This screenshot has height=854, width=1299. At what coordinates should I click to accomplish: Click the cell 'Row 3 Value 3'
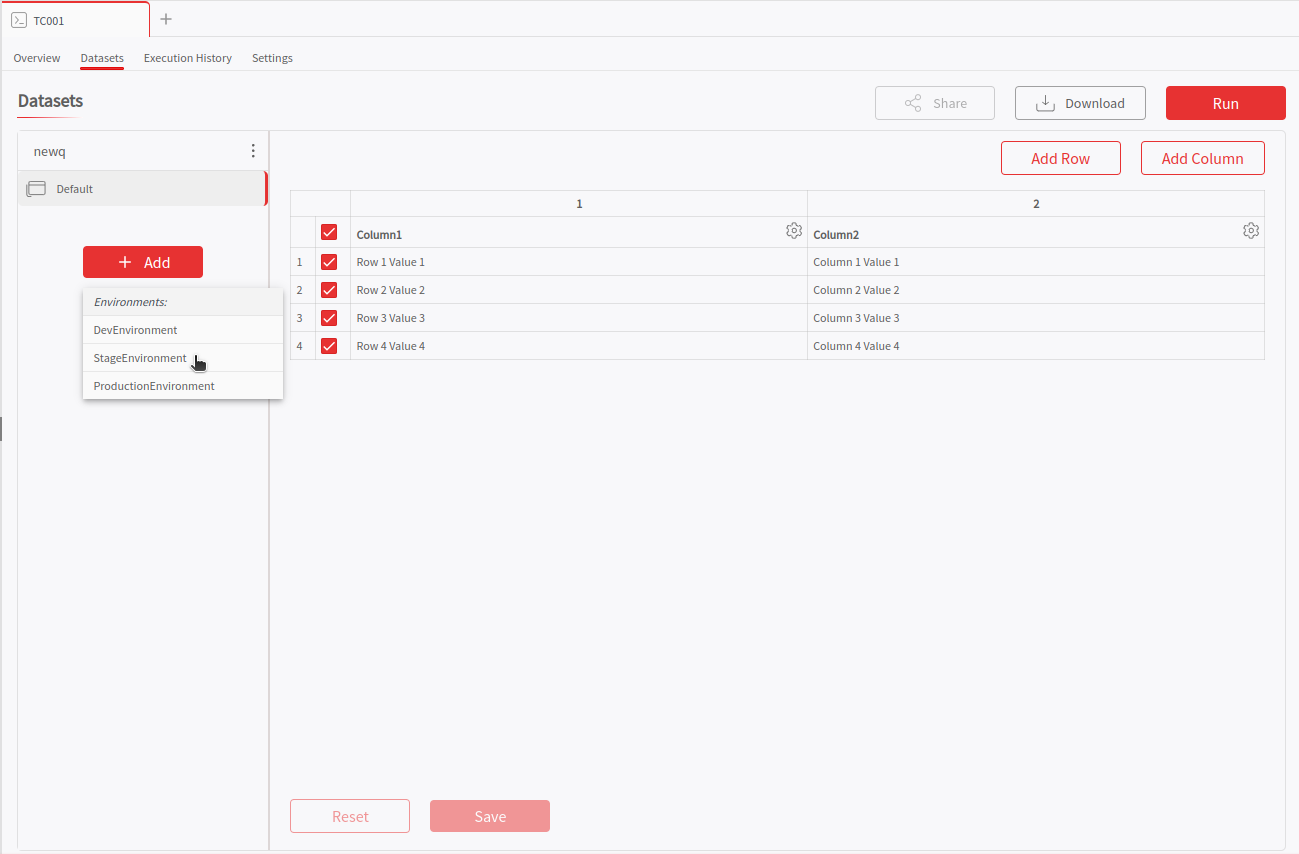pos(579,318)
